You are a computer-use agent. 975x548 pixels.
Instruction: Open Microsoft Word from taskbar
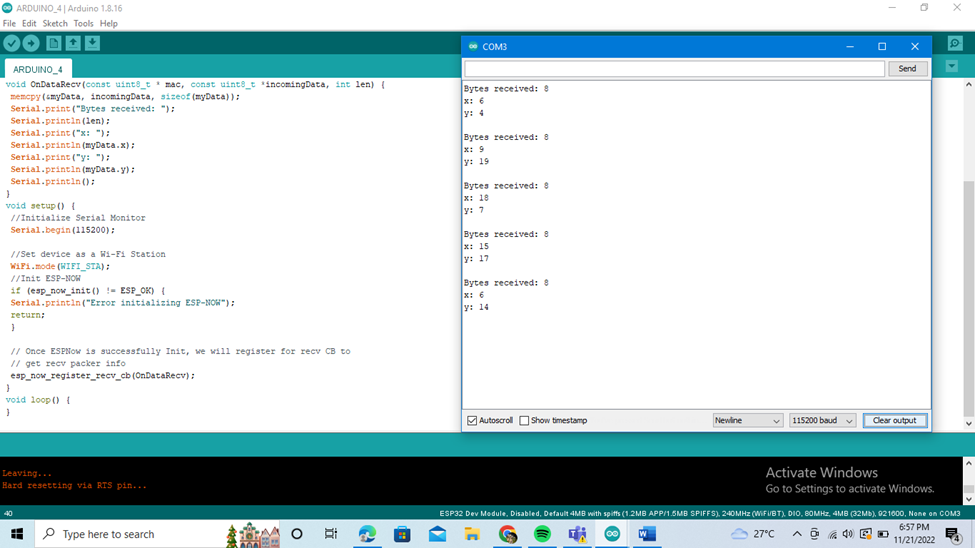(647, 534)
